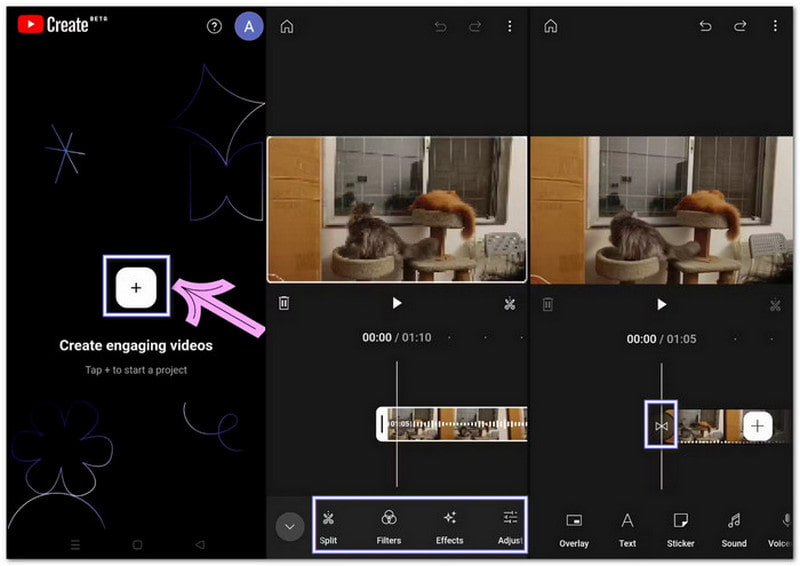Add Text from the bottom toolbar
This screenshot has height=566, width=800.
[627, 531]
